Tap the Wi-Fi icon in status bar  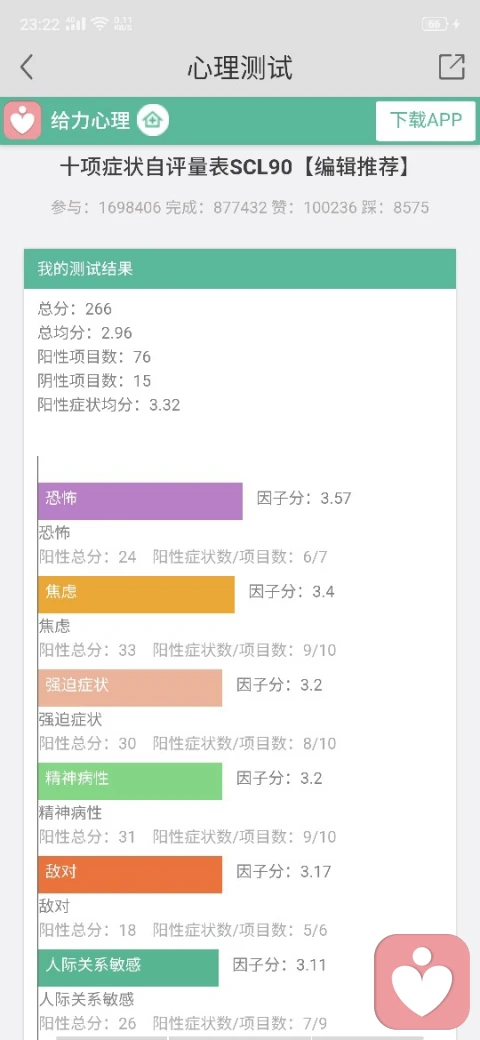coord(100,24)
